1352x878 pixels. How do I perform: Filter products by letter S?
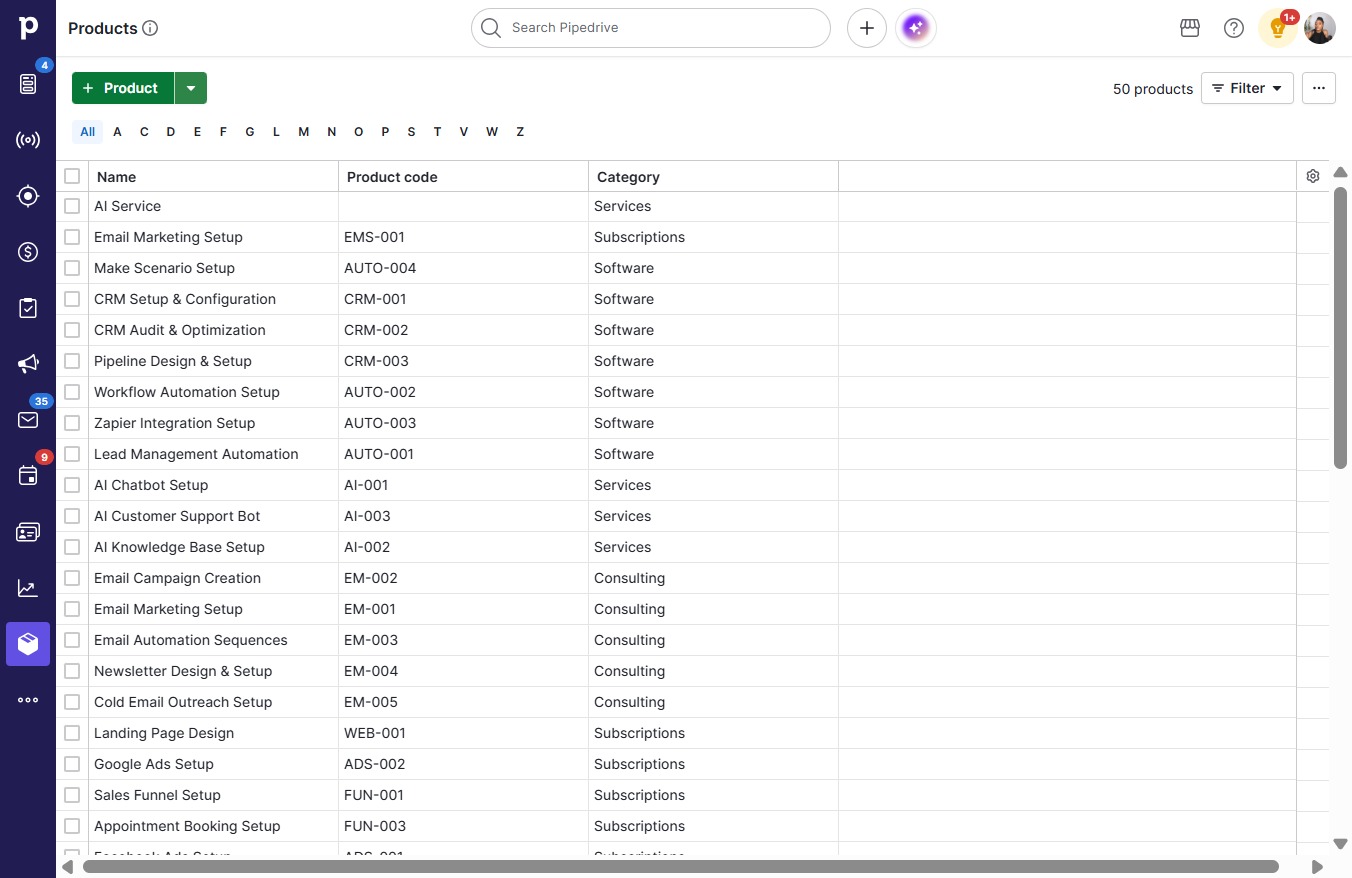(411, 132)
